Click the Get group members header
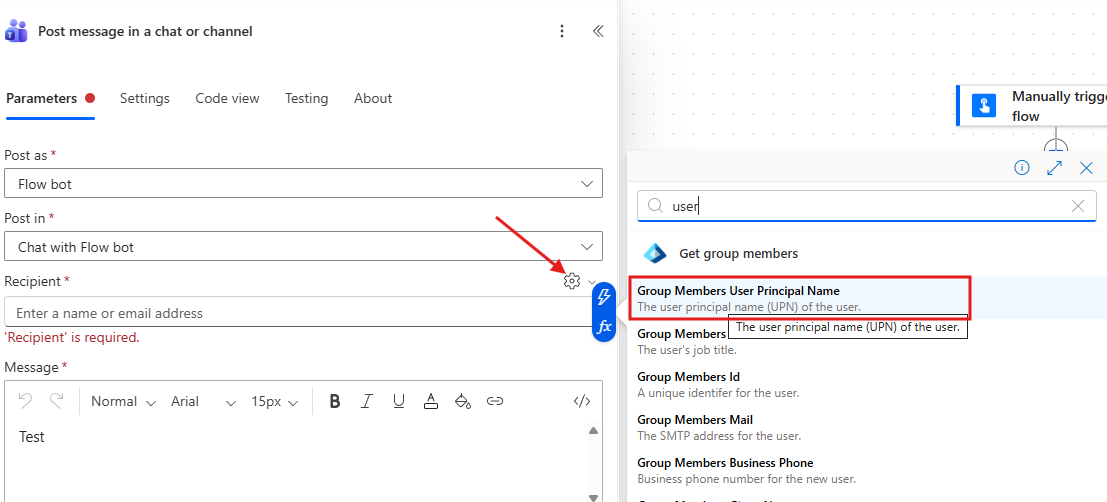 tap(738, 253)
